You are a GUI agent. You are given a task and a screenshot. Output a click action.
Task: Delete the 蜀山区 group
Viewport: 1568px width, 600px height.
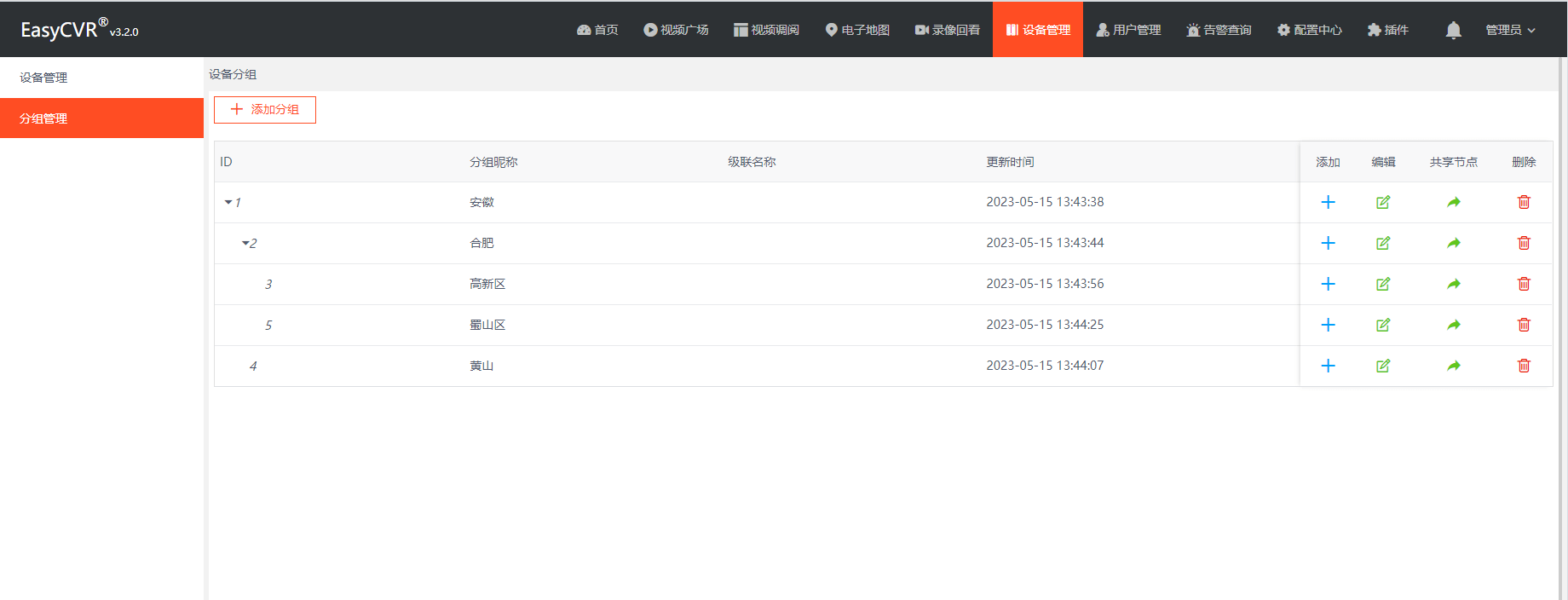click(1524, 325)
